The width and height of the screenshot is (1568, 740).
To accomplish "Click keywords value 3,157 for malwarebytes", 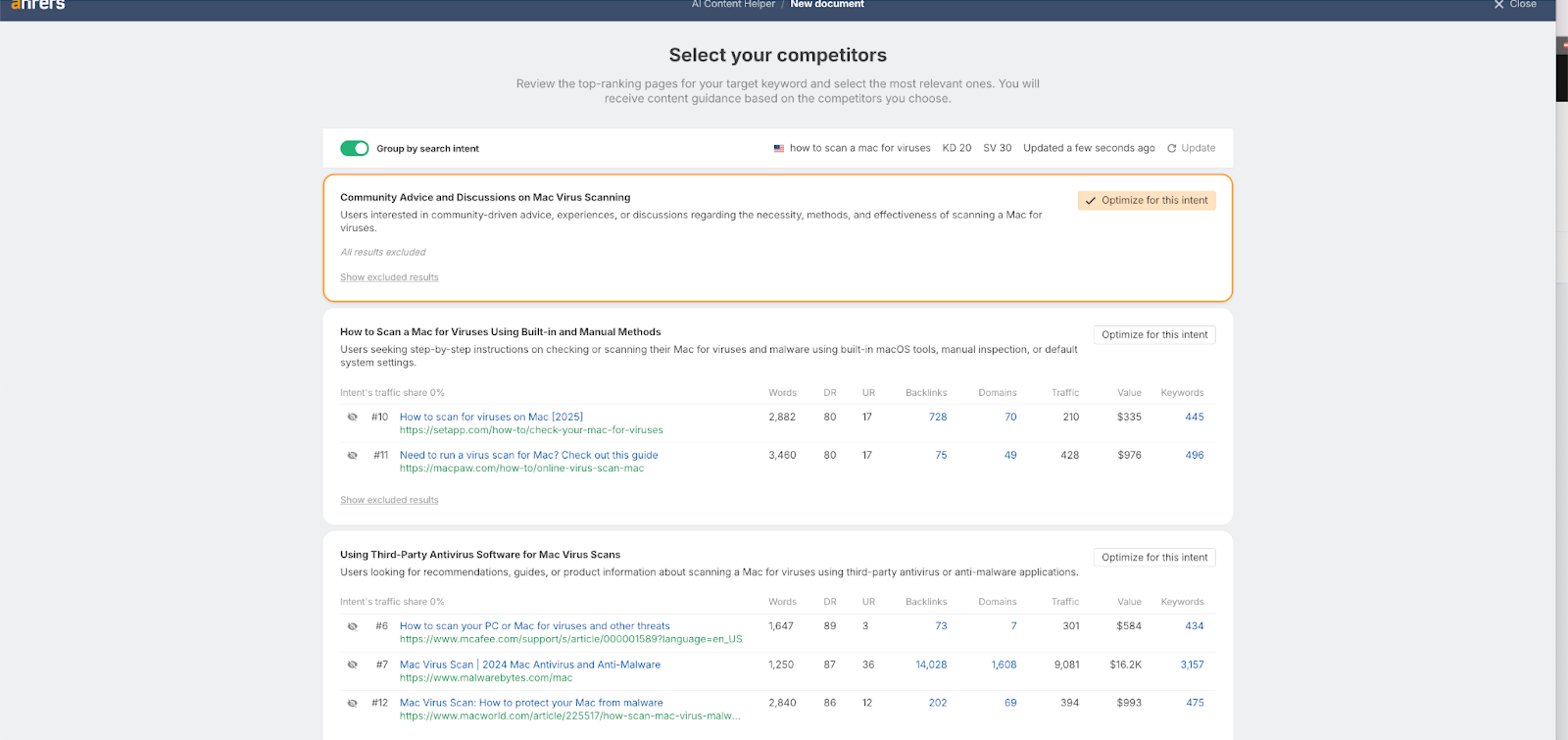I will point(1192,665).
